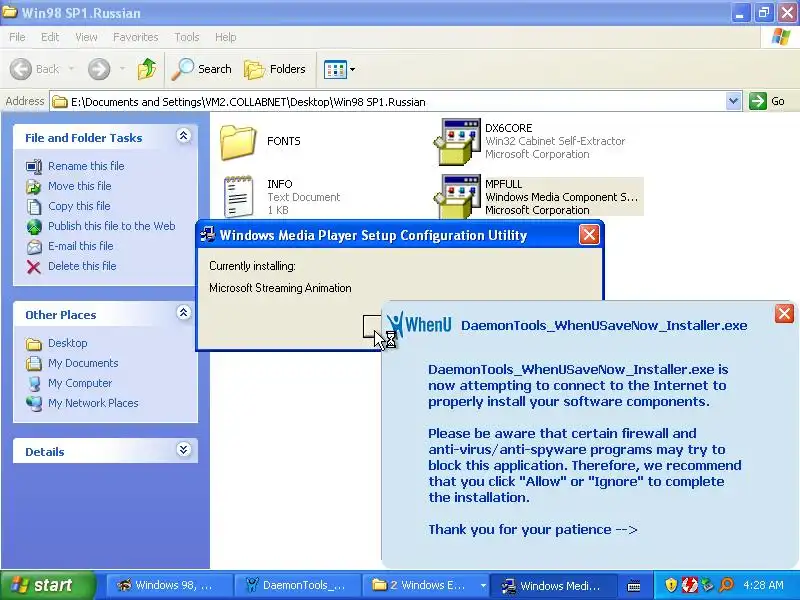Collapse the Other Places panel
Screen dimensions: 800x600
pos(184,313)
